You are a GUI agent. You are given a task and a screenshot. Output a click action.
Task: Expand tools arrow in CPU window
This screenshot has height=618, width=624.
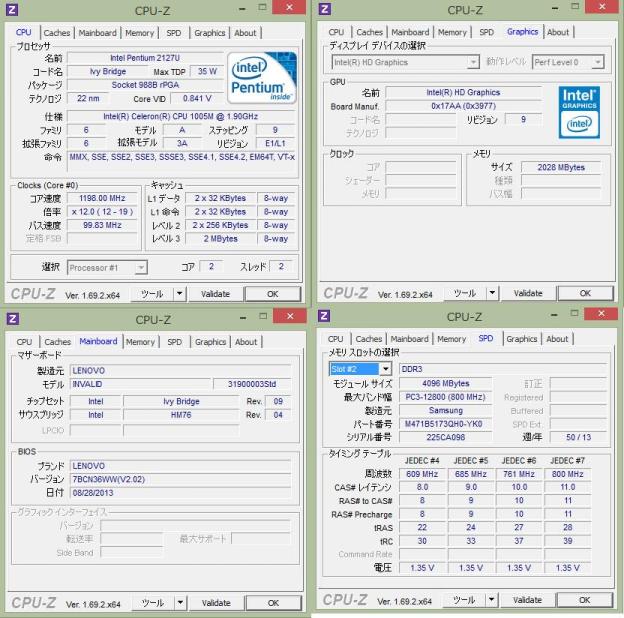[x=179, y=294]
